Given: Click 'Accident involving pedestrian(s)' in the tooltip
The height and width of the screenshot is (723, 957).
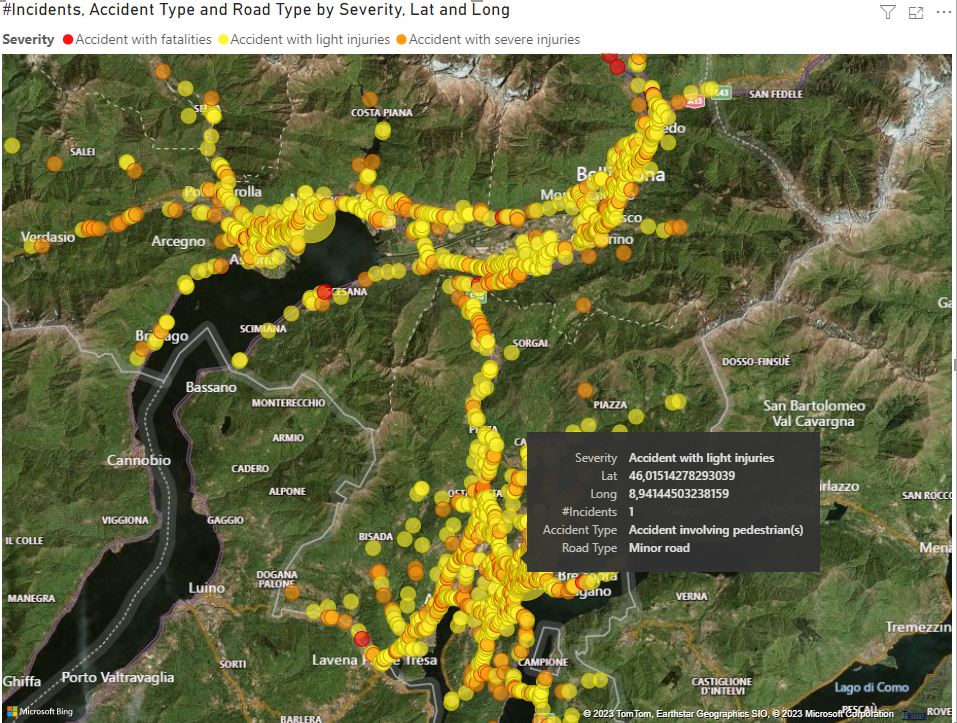Looking at the screenshot, I should [716, 530].
